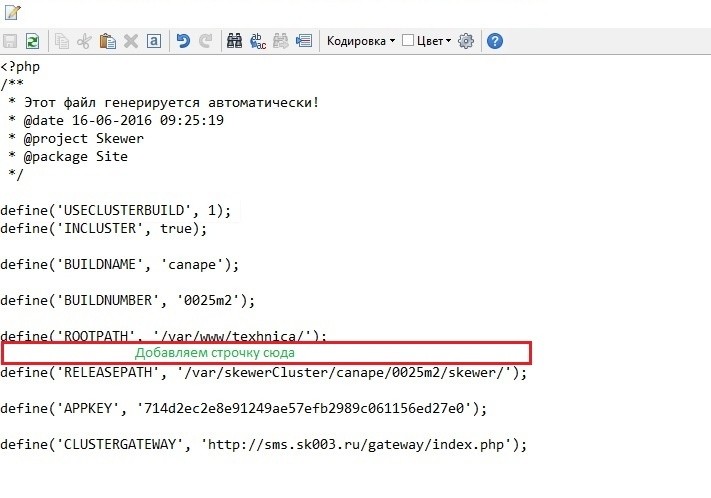Toggle the Цвет syntax highlighting checkbox
The height and width of the screenshot is (498, 711).
pos(407,41)
